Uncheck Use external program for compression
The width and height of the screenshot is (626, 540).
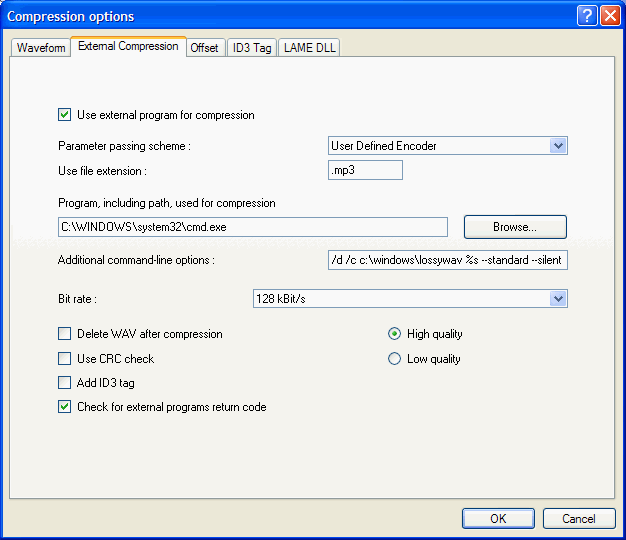pyautogui.click(x=65, y=115)
